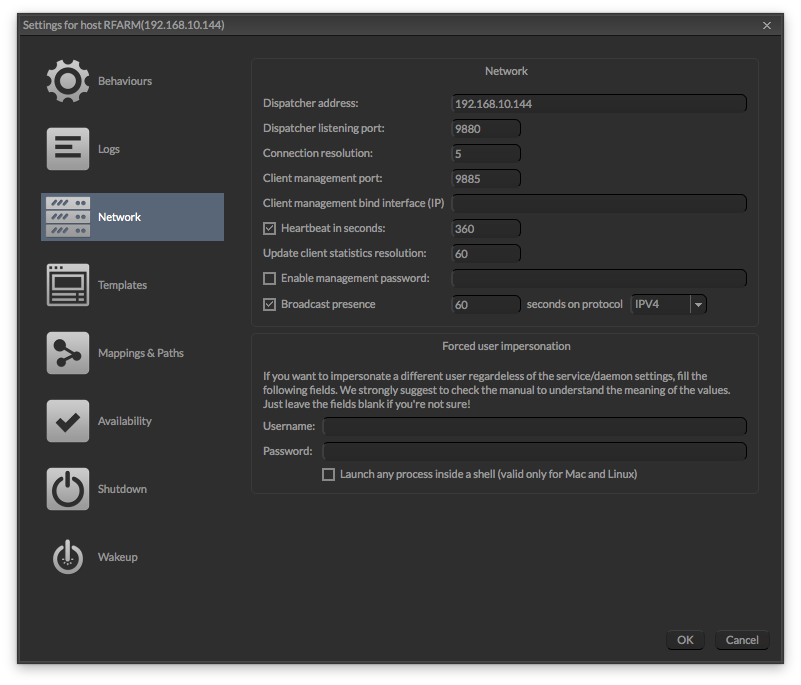The width and height of the screenshot is (801, 685).
Task: Click the Mappings & Paths share icon
Action: click(67, 353)
